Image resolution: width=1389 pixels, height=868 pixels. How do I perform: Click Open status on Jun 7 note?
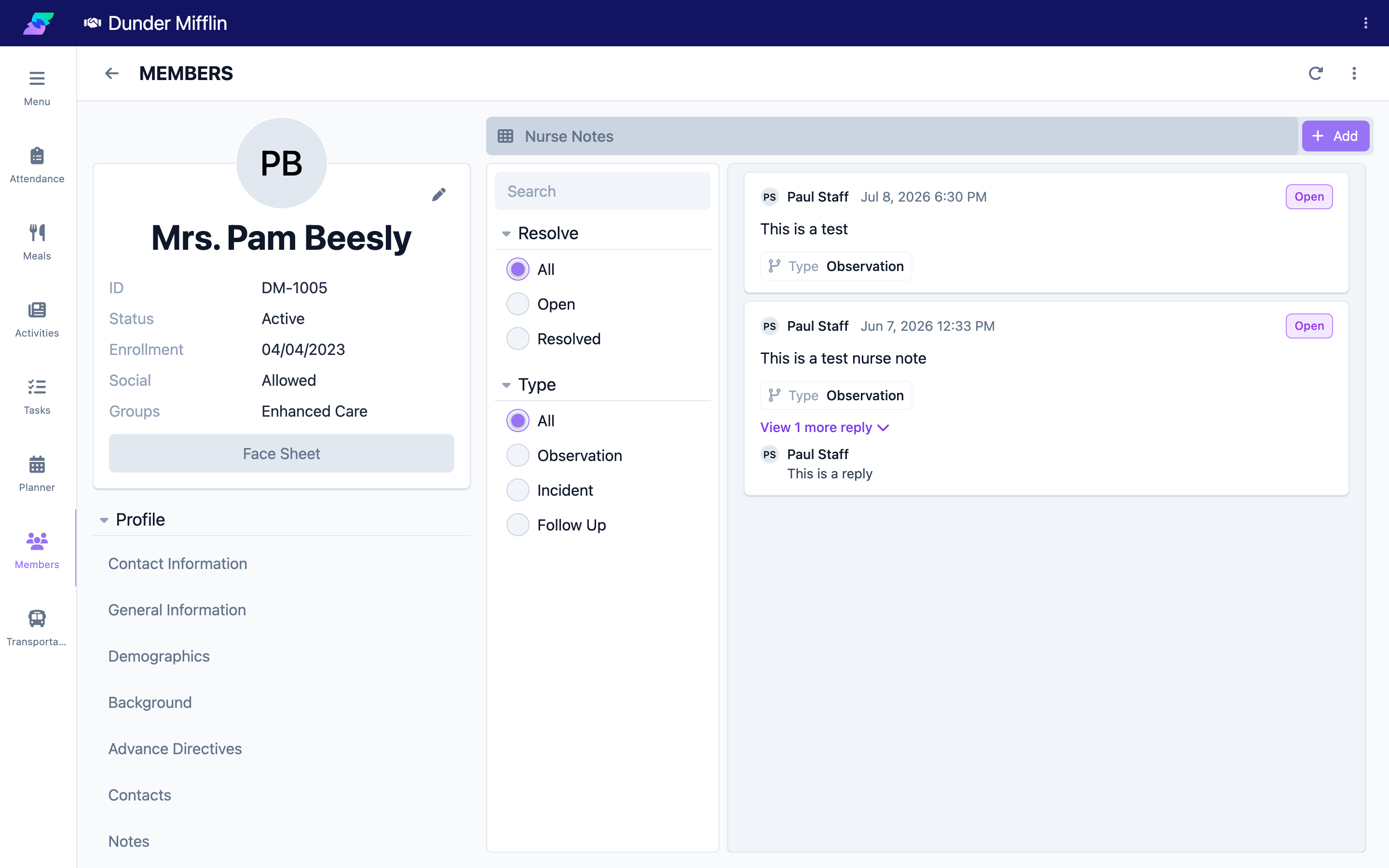(x=1308, y=326)
